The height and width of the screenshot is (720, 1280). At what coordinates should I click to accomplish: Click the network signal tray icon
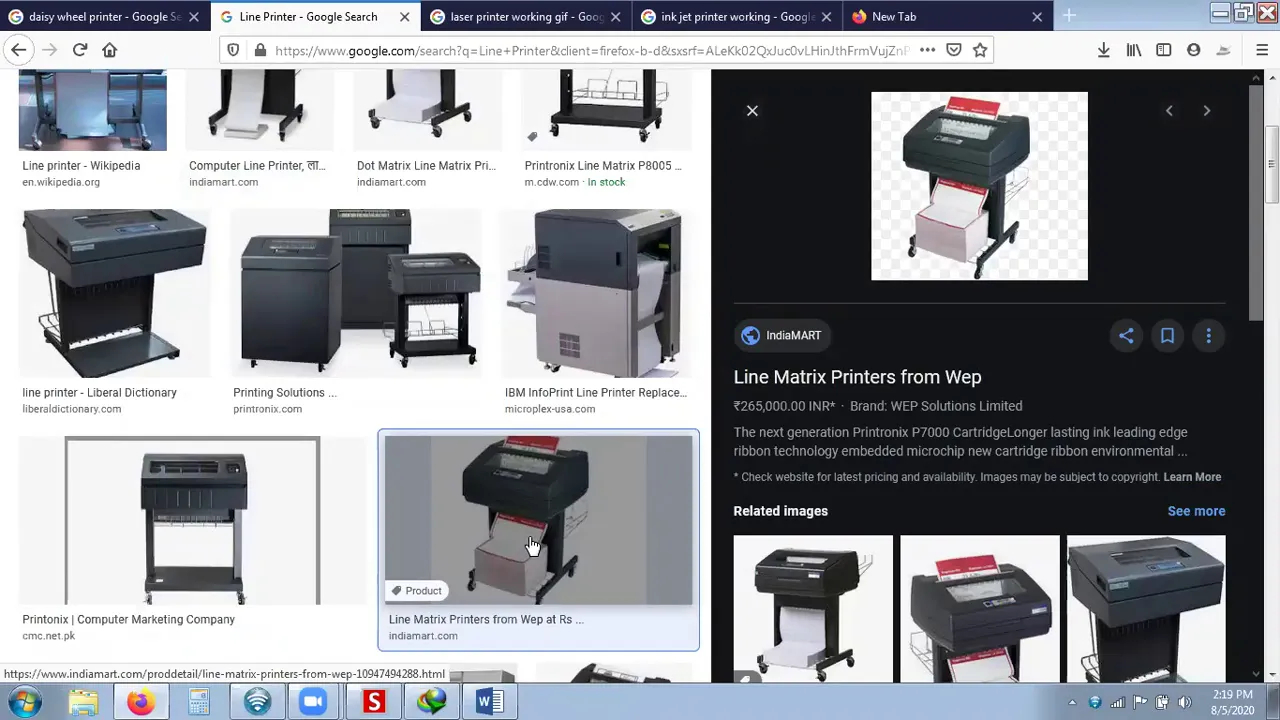(x=1117, y=702)
